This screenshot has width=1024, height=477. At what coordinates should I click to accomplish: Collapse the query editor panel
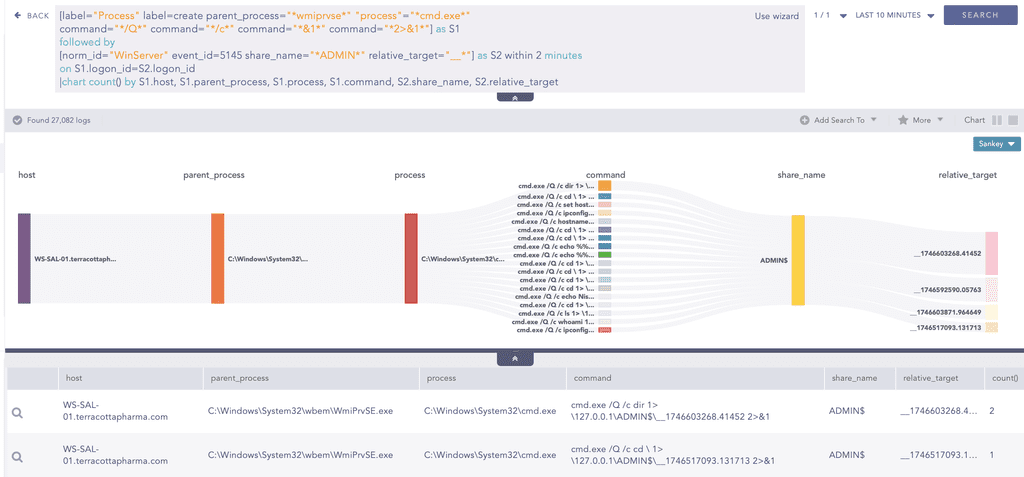[515, 98]
